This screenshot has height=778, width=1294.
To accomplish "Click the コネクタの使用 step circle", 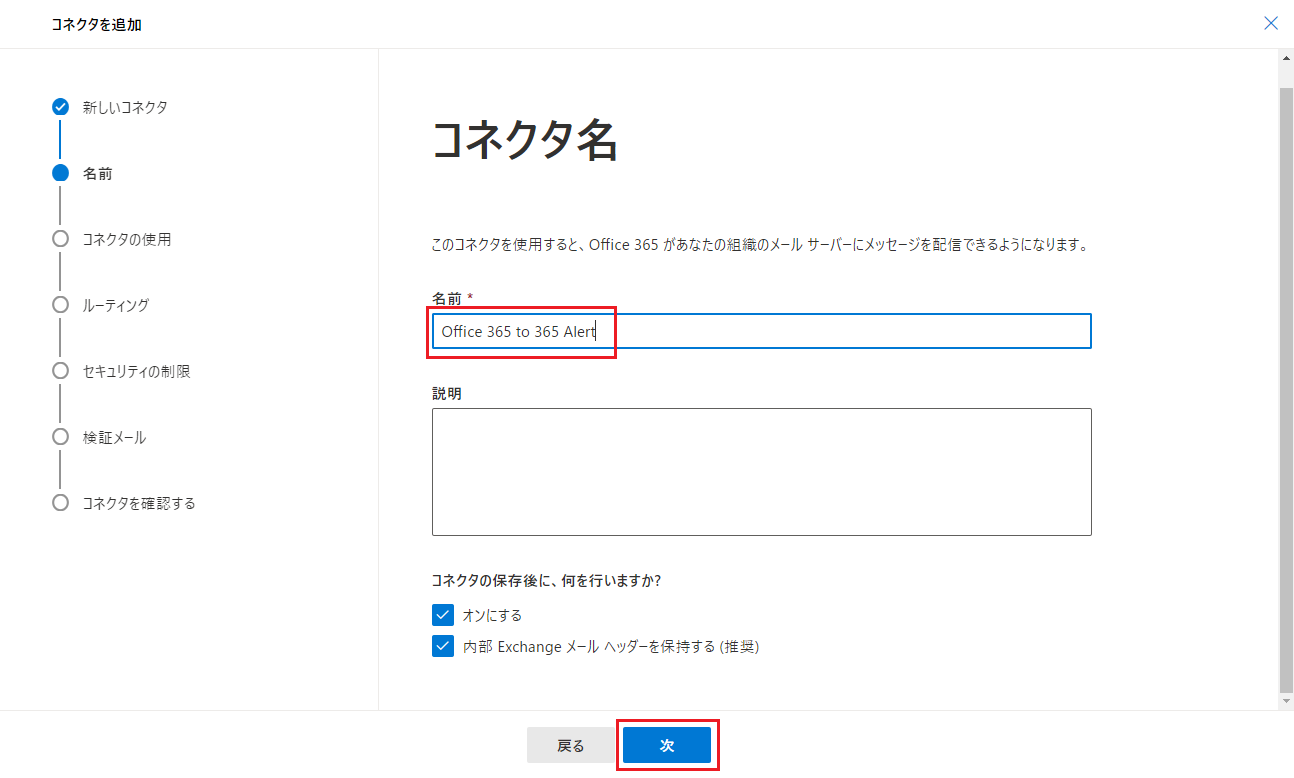I will [x=60, y=239].
